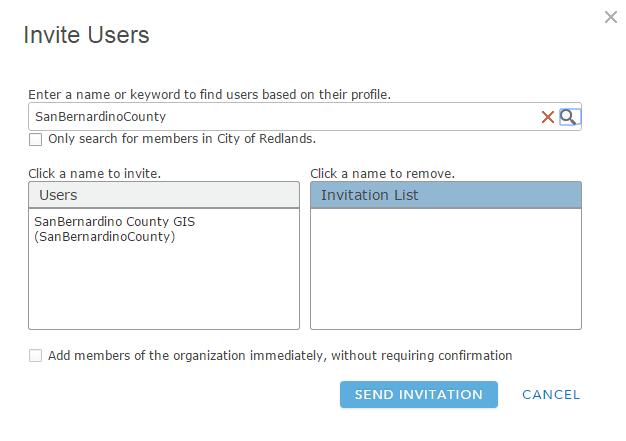Screen dimensions: 626x441
Task: Click inside the empty Invitation List box
Action: pos(445,268)
